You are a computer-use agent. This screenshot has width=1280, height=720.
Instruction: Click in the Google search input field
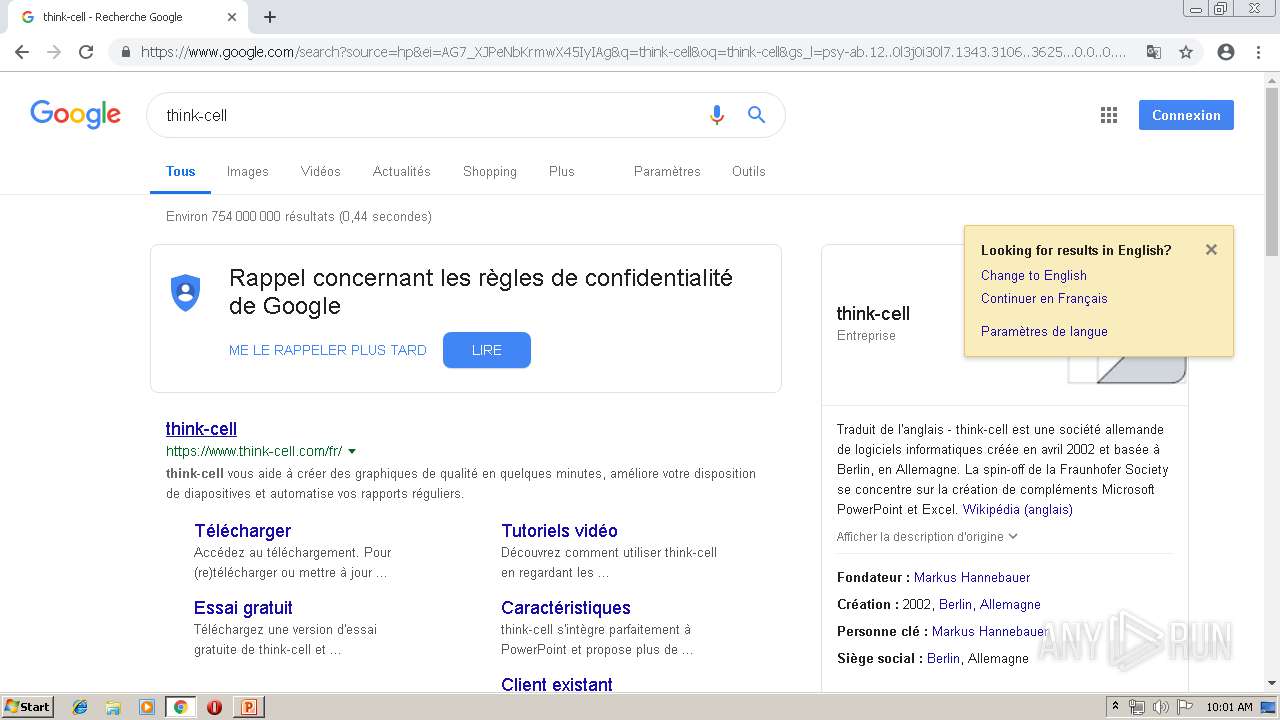430,115
